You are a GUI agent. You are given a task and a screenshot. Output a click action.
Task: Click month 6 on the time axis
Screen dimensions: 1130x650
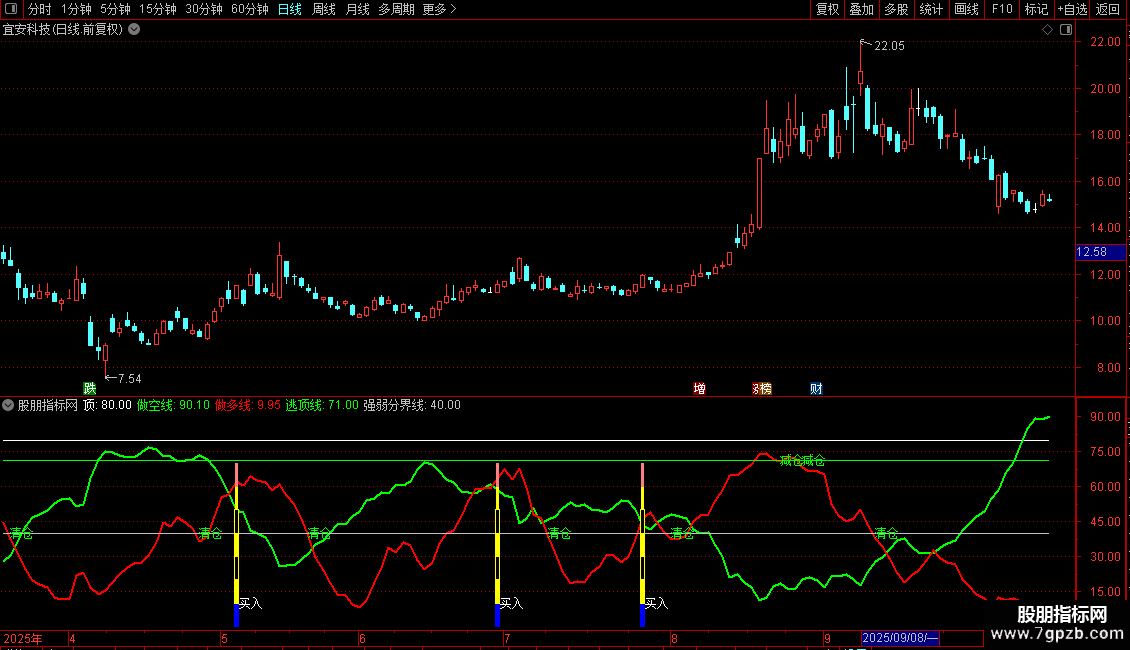[362, 638]
